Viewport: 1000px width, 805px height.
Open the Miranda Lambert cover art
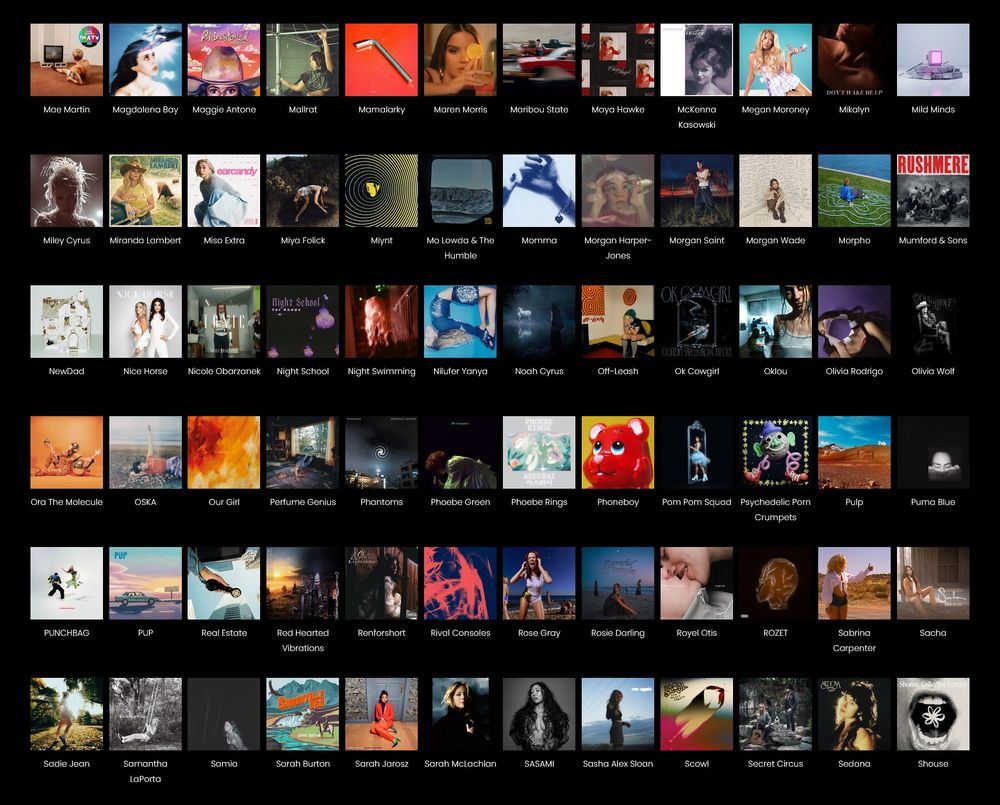145,191
